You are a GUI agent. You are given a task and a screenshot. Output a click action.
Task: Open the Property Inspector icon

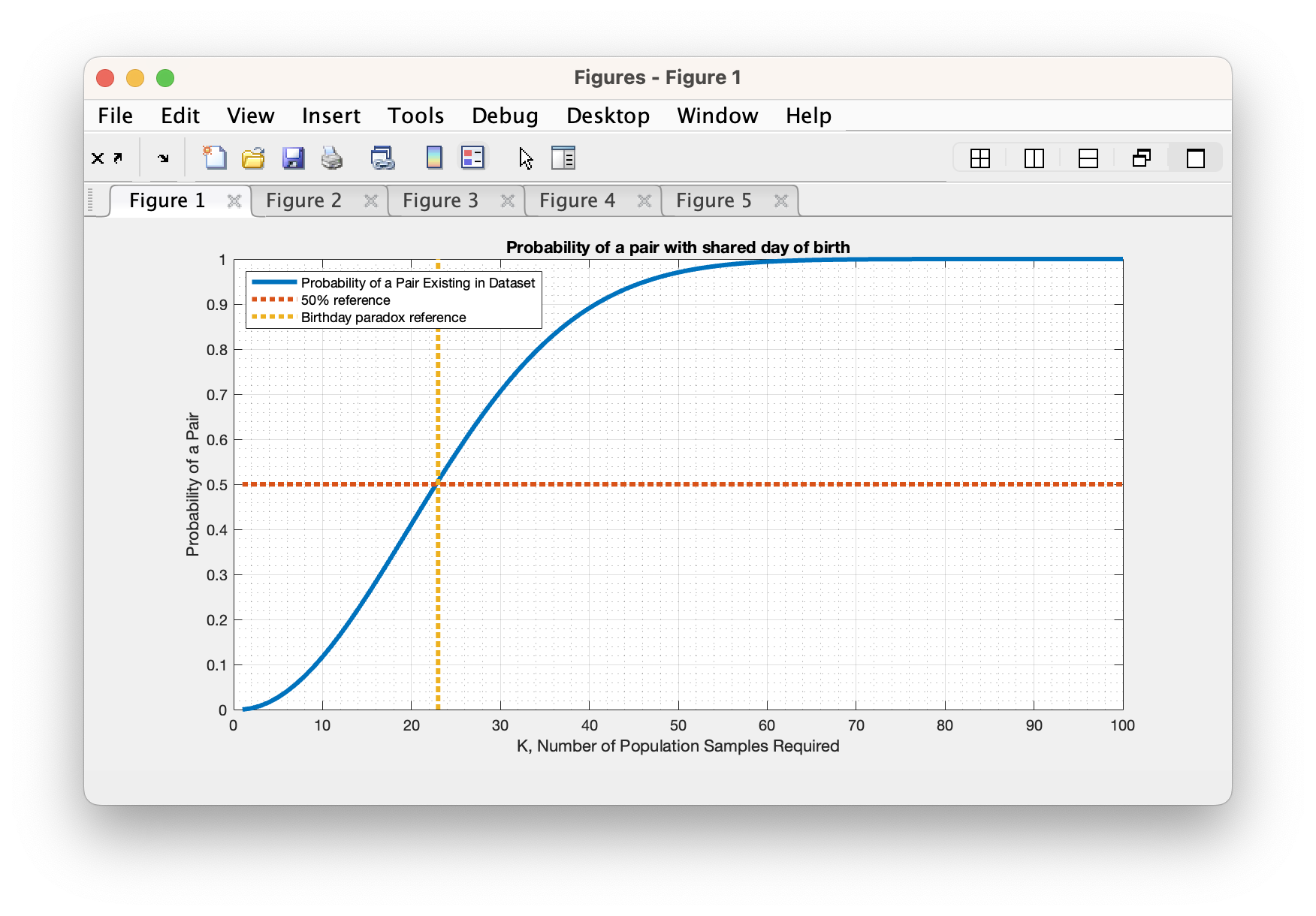click(x=563, y=158)
